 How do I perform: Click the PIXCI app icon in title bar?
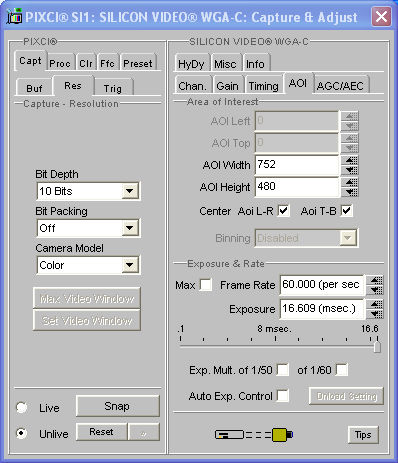coord(14,16)
